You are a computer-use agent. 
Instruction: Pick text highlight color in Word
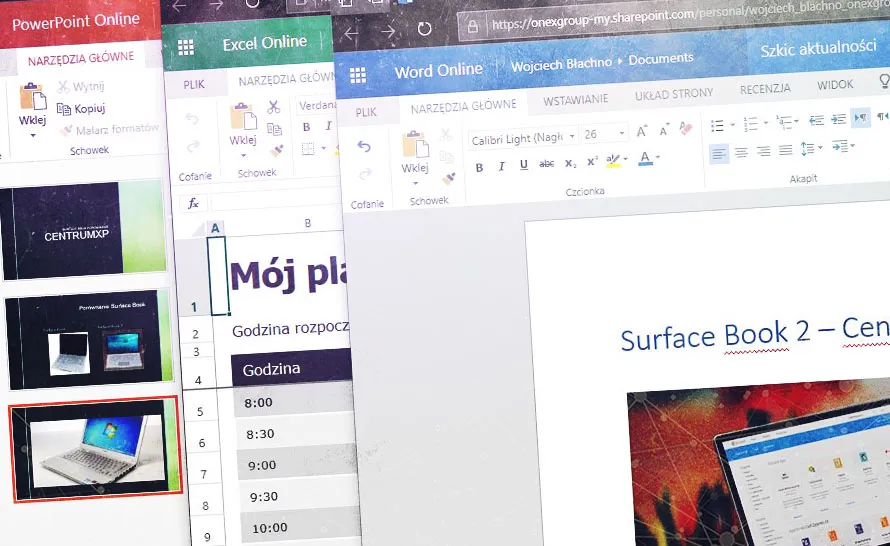[x=612, y=161]
